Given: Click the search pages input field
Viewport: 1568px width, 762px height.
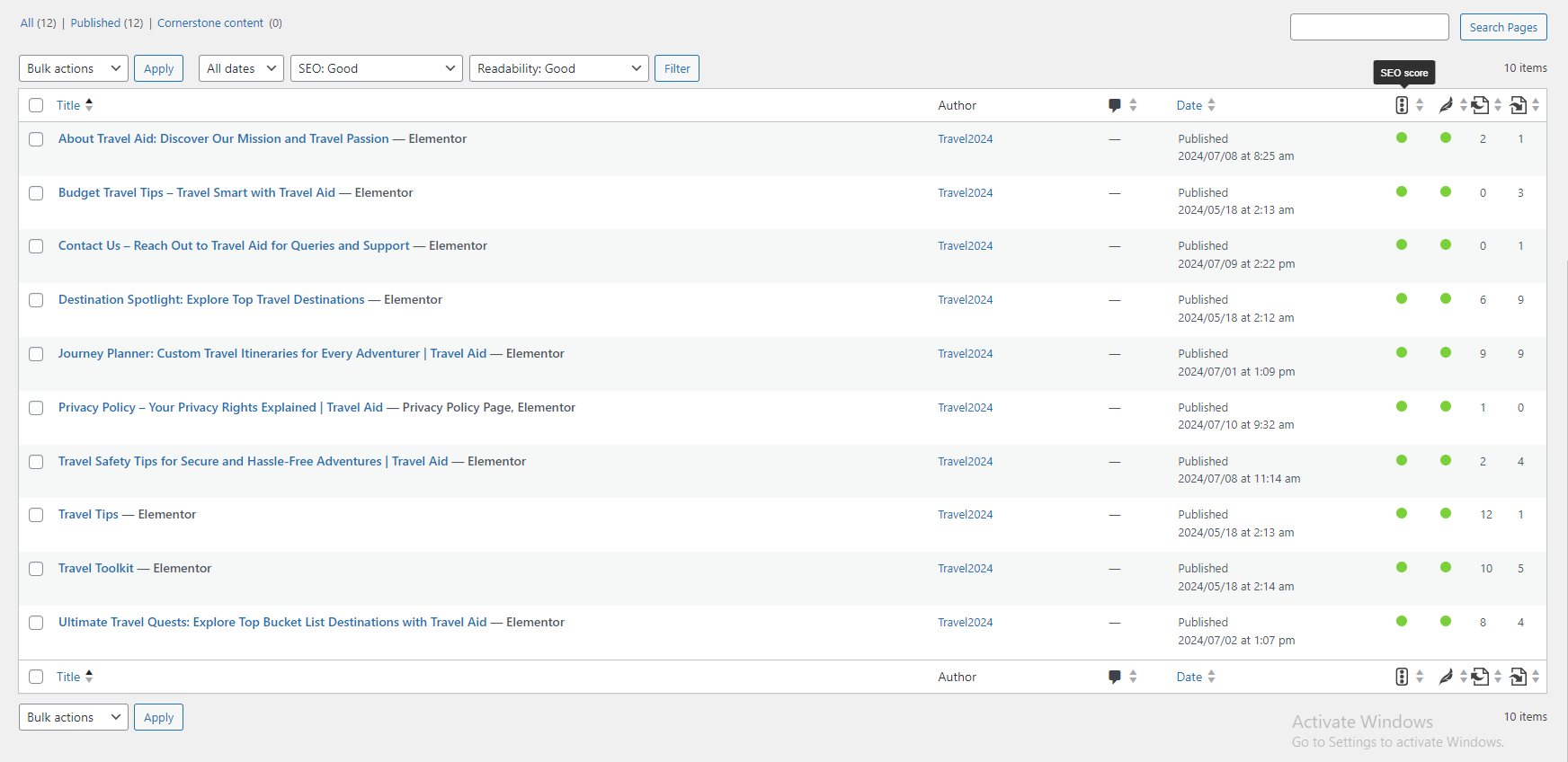Looking at the screenshot, I should coord(1368,27).
